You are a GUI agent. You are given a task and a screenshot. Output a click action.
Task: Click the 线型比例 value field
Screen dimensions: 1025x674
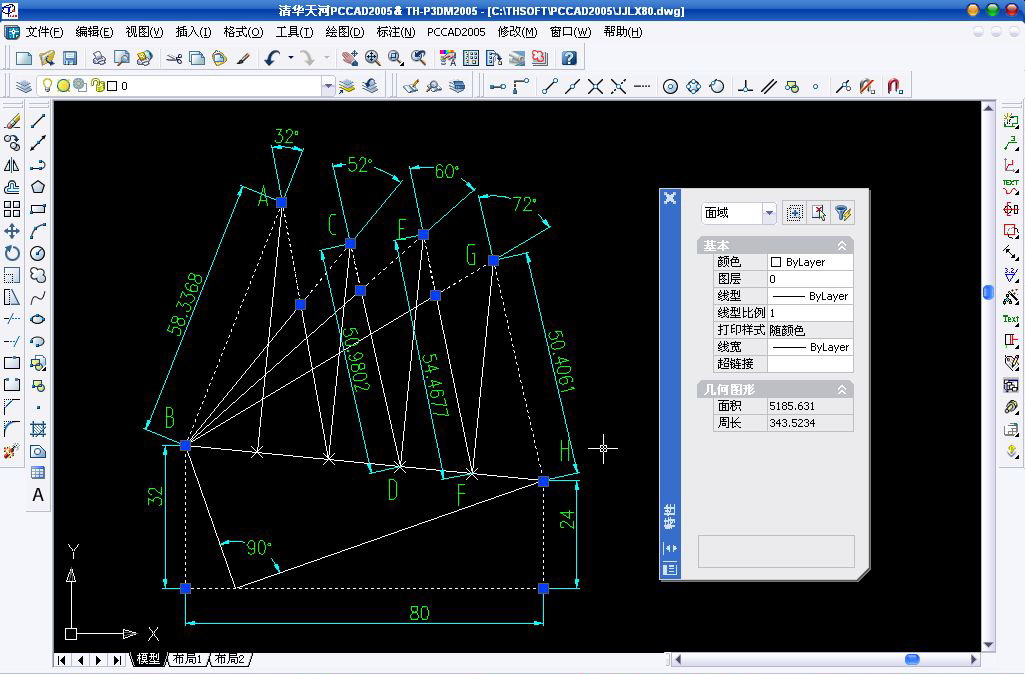coord(810,313)
